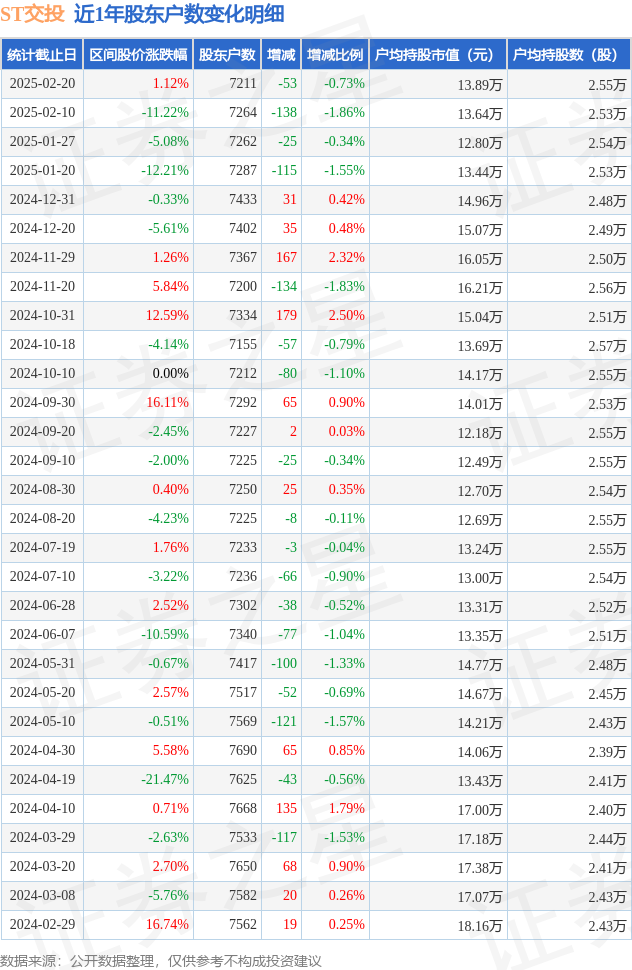This screenshot has width=632, height=970.
Task: Select the 区间股价涨跌幅 column header
Action: 138,55
